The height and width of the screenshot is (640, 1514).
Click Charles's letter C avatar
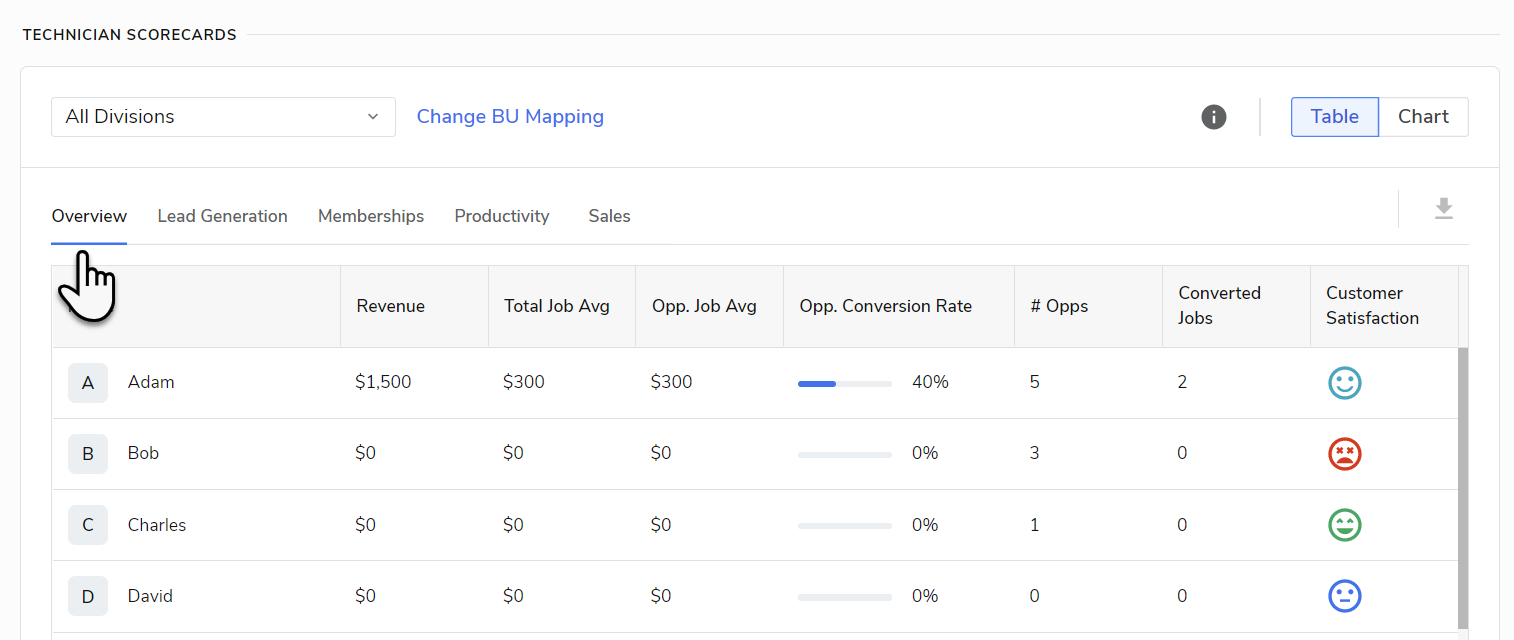pos(88,525)
